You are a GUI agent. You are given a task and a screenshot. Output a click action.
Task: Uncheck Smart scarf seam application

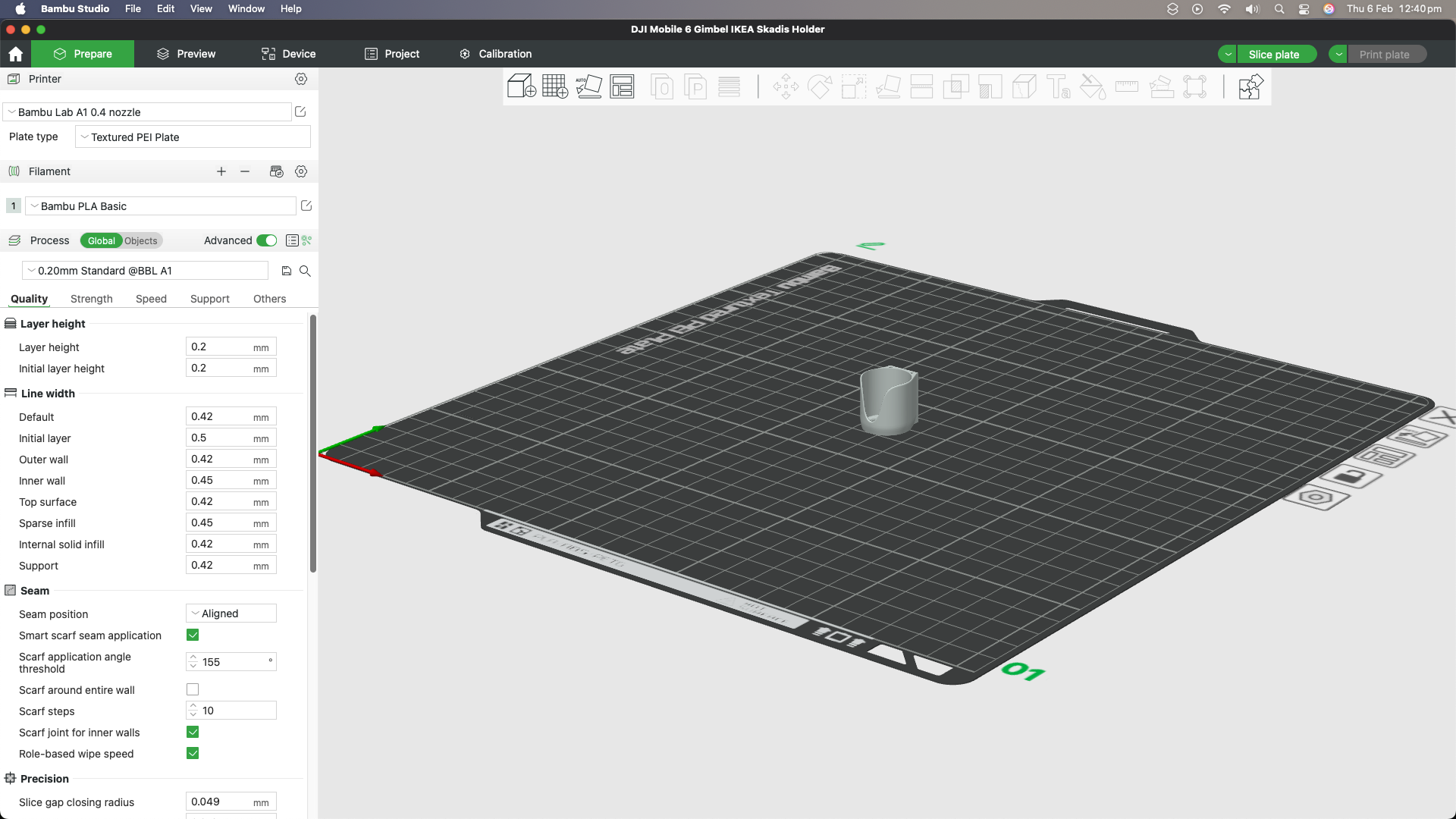click(193, 635)
